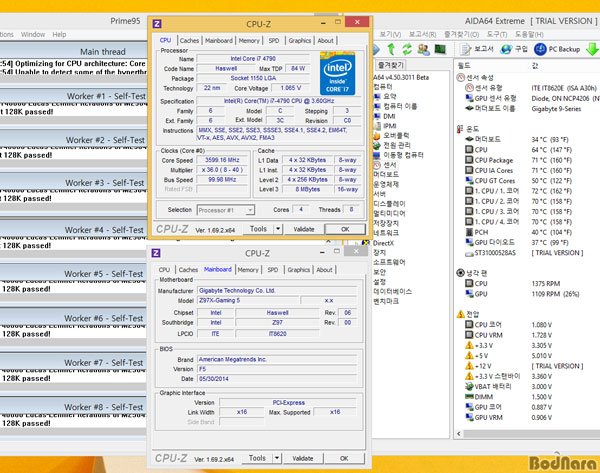Click the Model field Z97X-Gaming 5
This screenshot has width=600, height=473.
(248, 300)
